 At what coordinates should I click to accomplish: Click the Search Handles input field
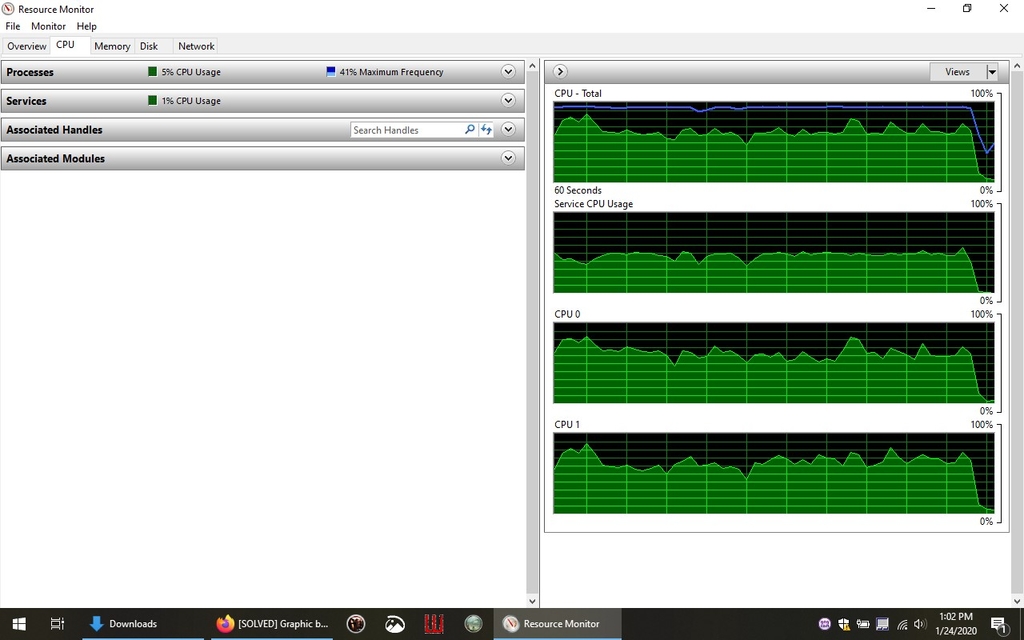point(406,130)
